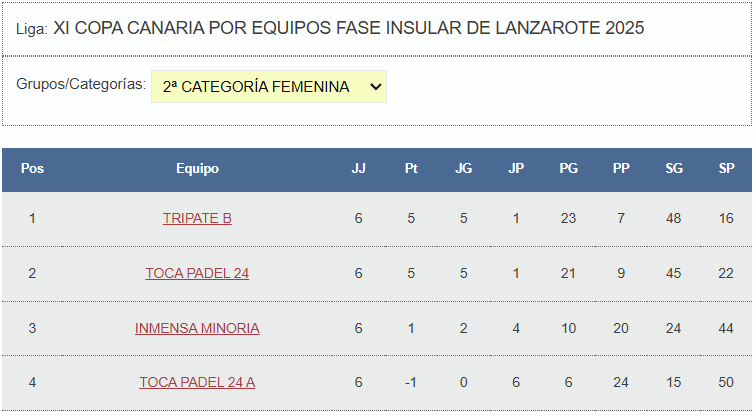This screenshot has height=416, width=756.
Task: Select the JJ column header
Action: [x=358, y=169]
